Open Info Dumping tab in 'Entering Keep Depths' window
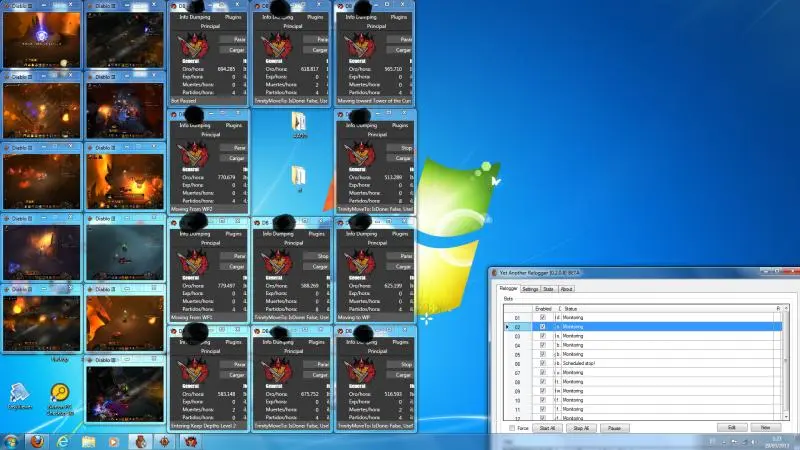 click(195, 342)
